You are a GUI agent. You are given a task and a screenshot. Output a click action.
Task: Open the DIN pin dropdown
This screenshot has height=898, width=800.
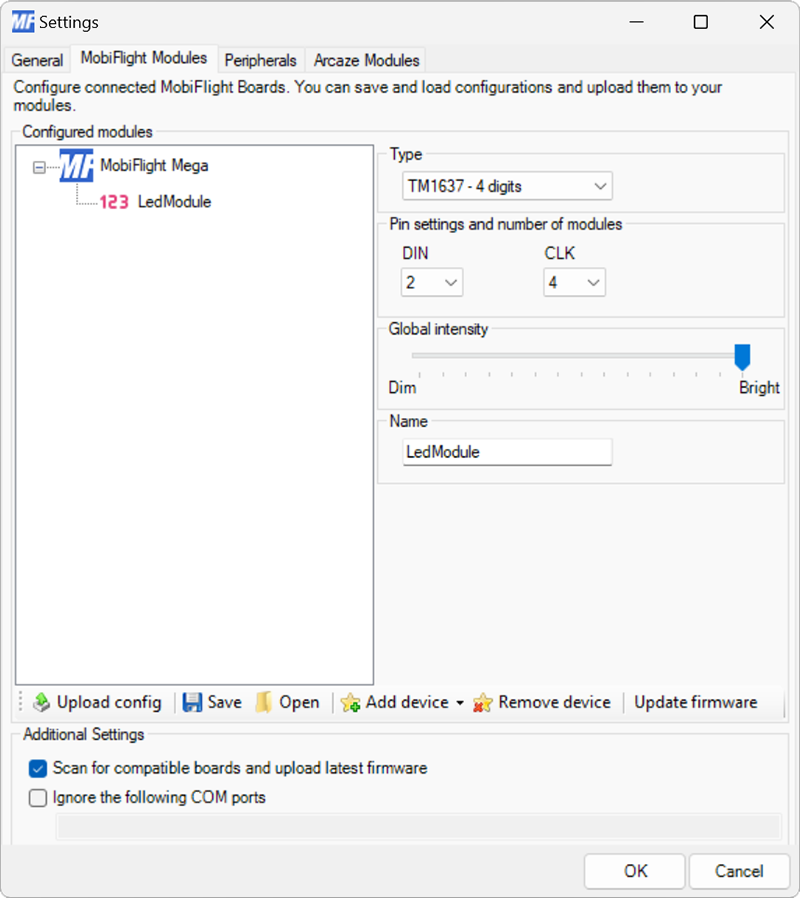450,282
